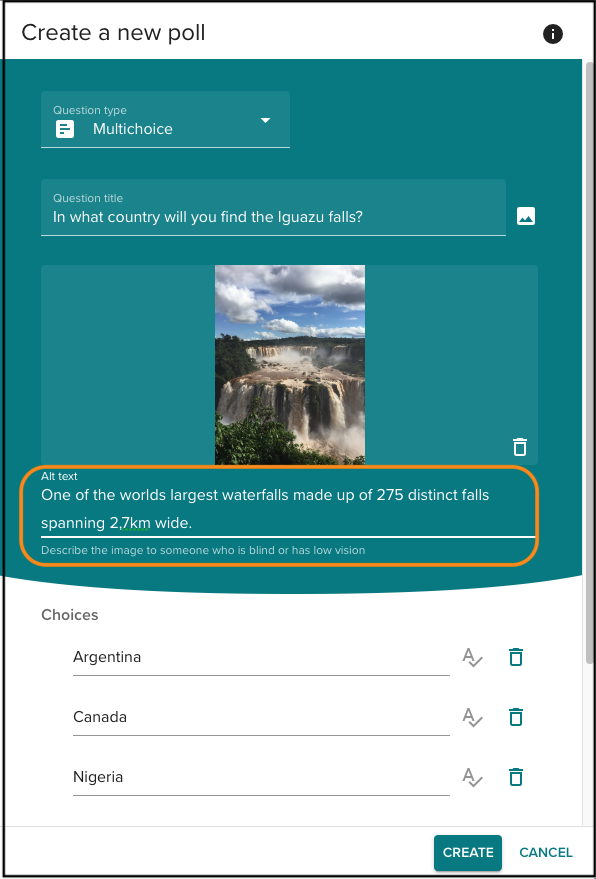
Task: Mark Argentina as the correct answer
Action: 472,657
